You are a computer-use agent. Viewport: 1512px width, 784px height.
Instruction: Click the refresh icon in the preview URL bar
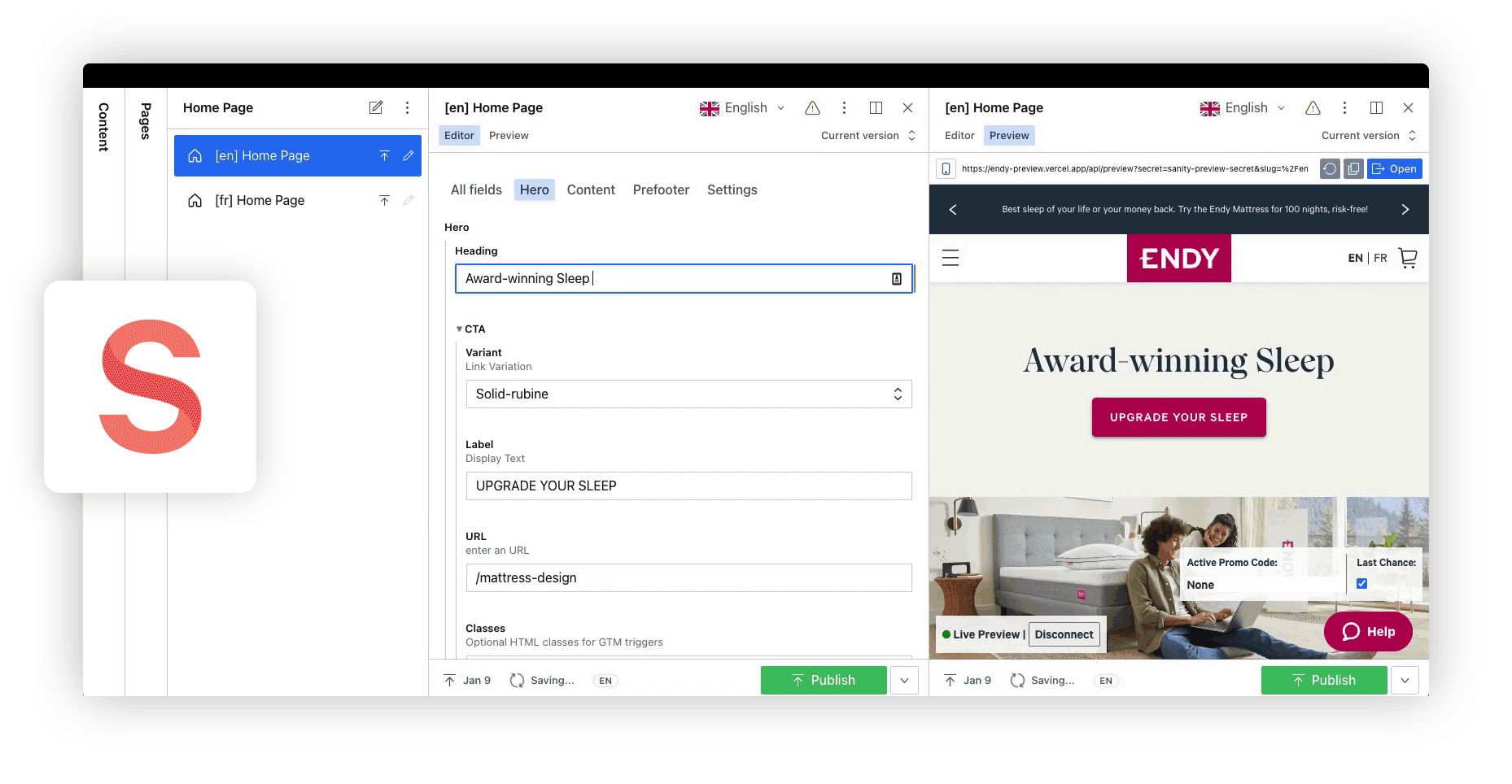point(1330,168)
